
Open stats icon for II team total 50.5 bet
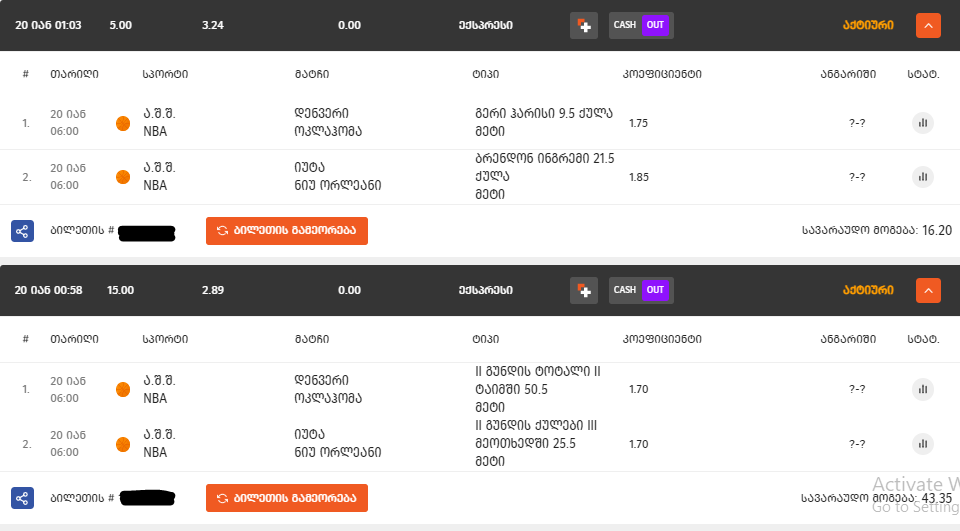(922, 389)
